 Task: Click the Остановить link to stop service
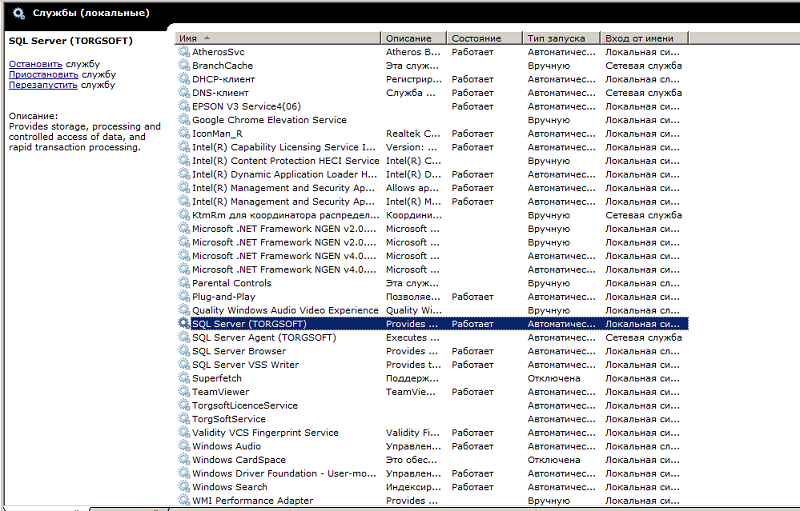tap(35, 64)
